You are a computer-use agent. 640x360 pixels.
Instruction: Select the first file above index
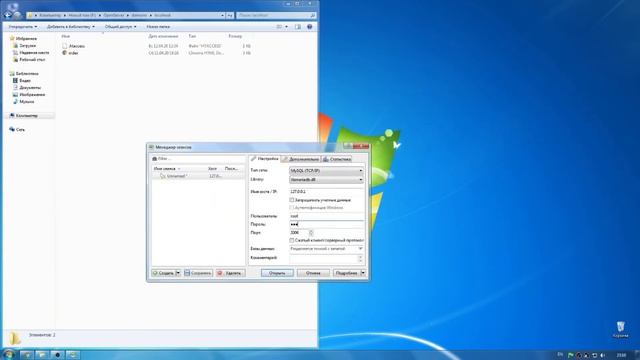coord(73,46)
